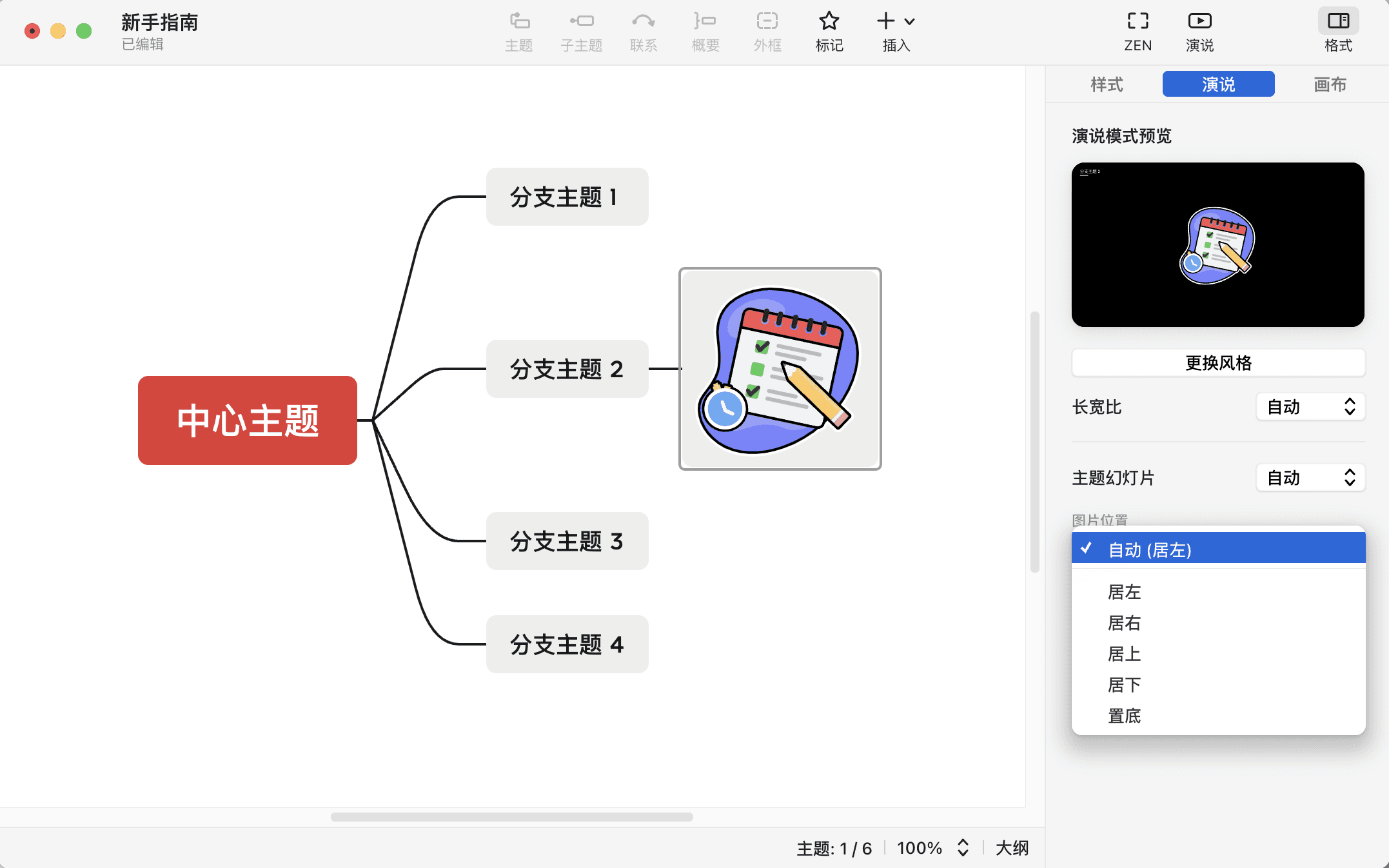Click the 子主题 (subtopic) toolbar icon
The height and width of the screenshot is (868, 1389).
click(x=581, y=21)
